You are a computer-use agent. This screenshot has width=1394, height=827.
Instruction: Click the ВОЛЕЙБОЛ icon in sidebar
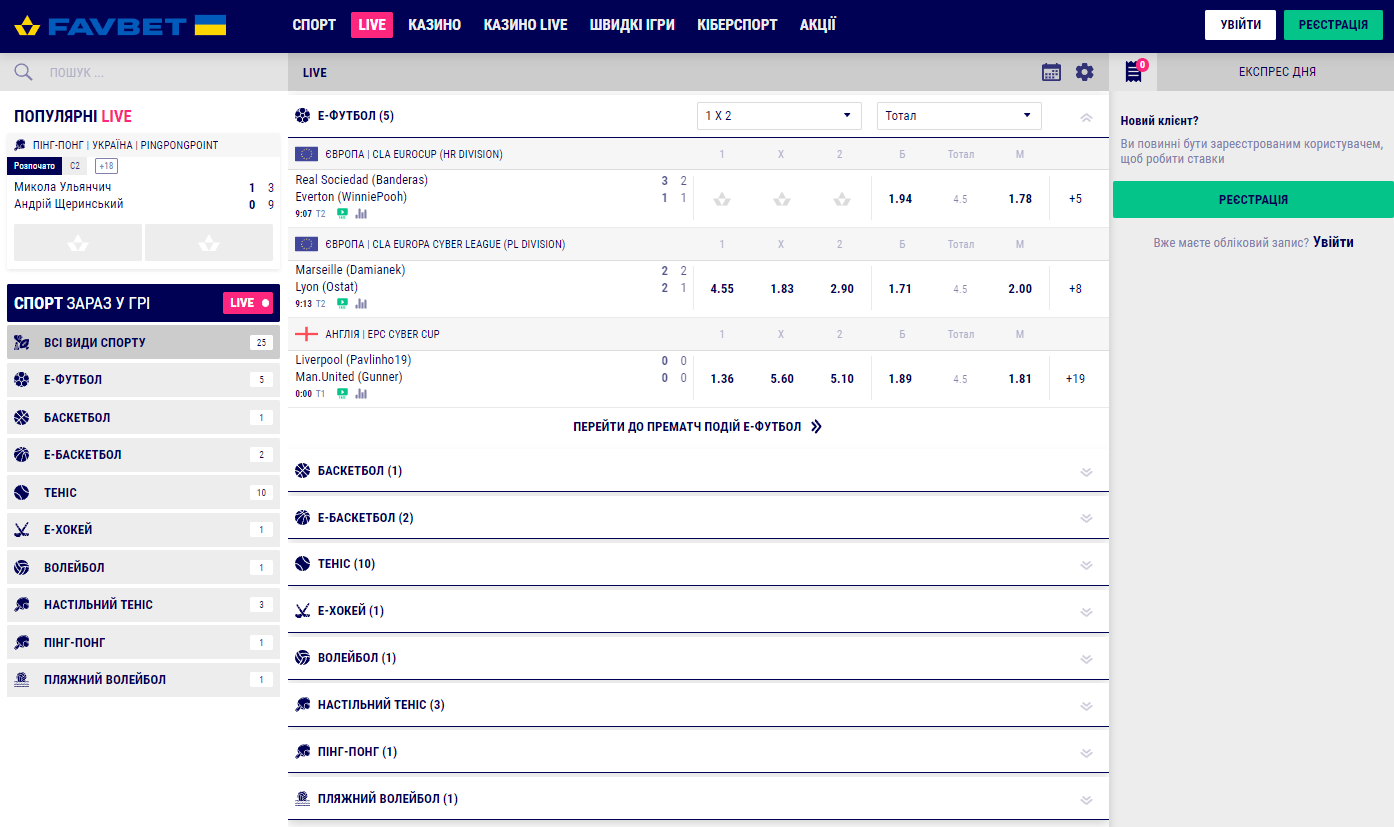point(21,567)
